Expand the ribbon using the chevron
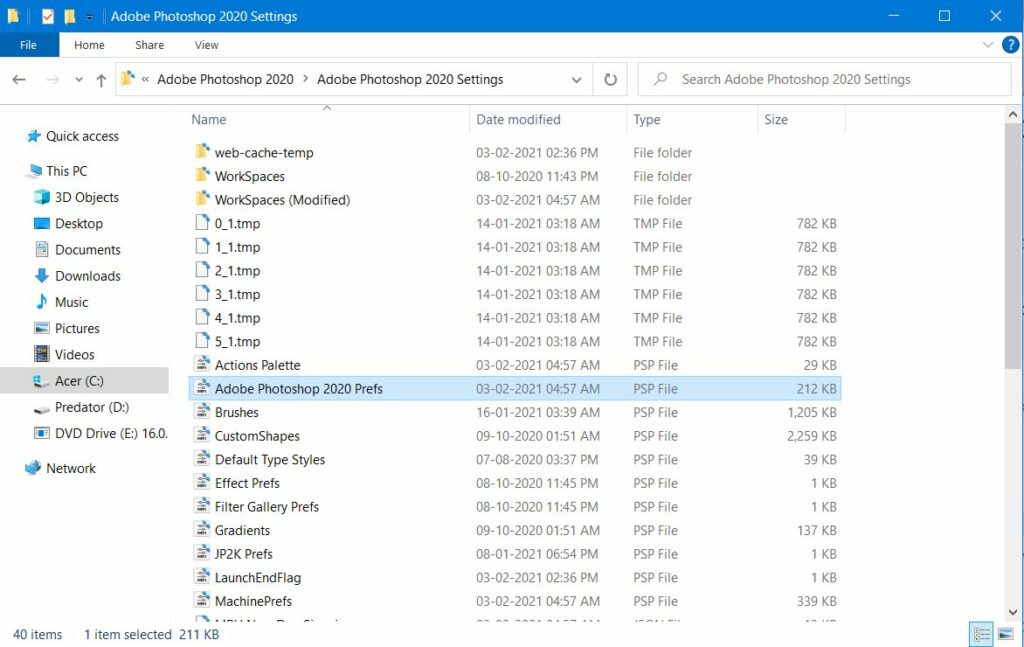Screen dimensions: 1024x647 click(x=985, y=44)
